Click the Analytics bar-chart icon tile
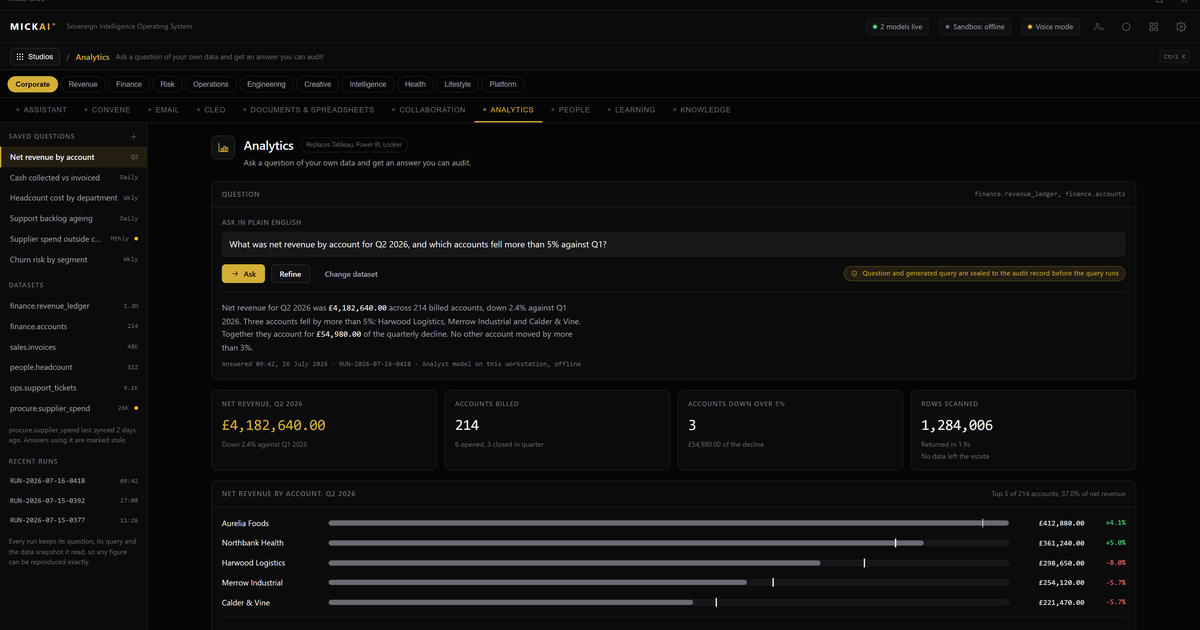The image size is (1200, 630). (x=223, y=148)
